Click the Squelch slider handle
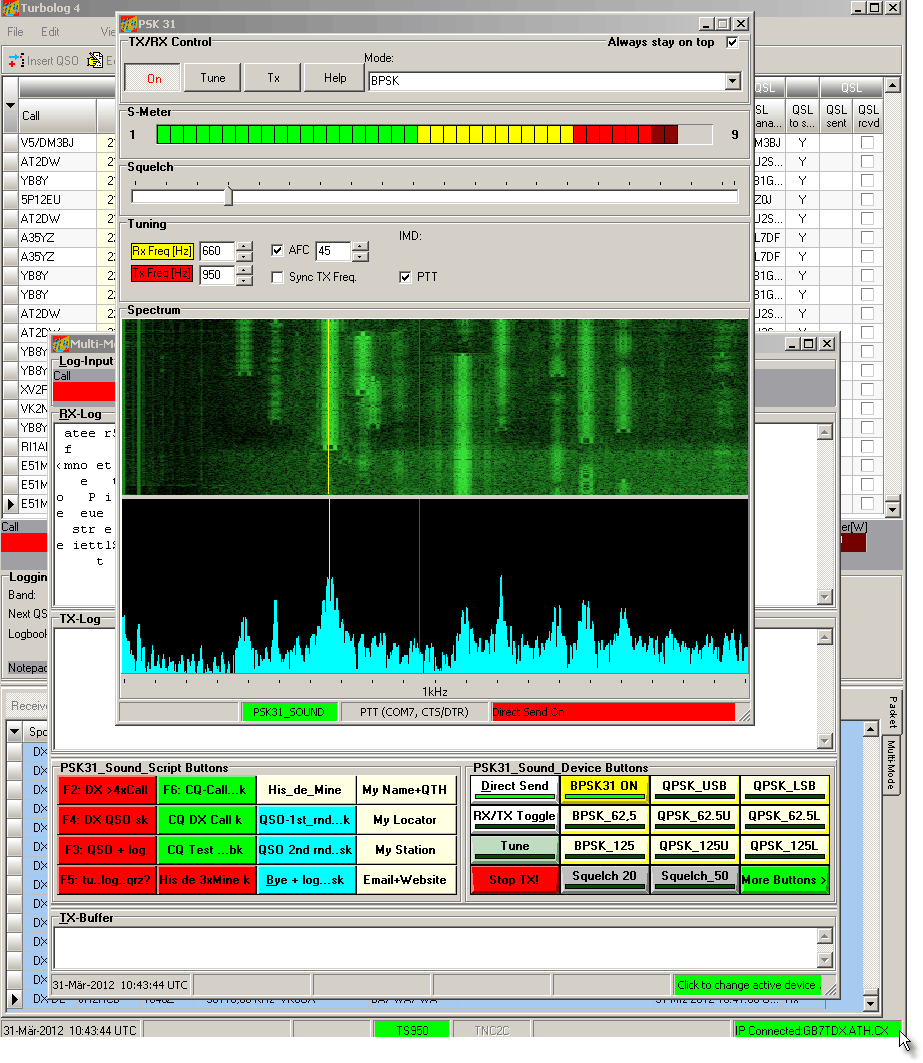The width and height of the screenshot is (923, 1063). pyautogui.click(x=229, y=197)
